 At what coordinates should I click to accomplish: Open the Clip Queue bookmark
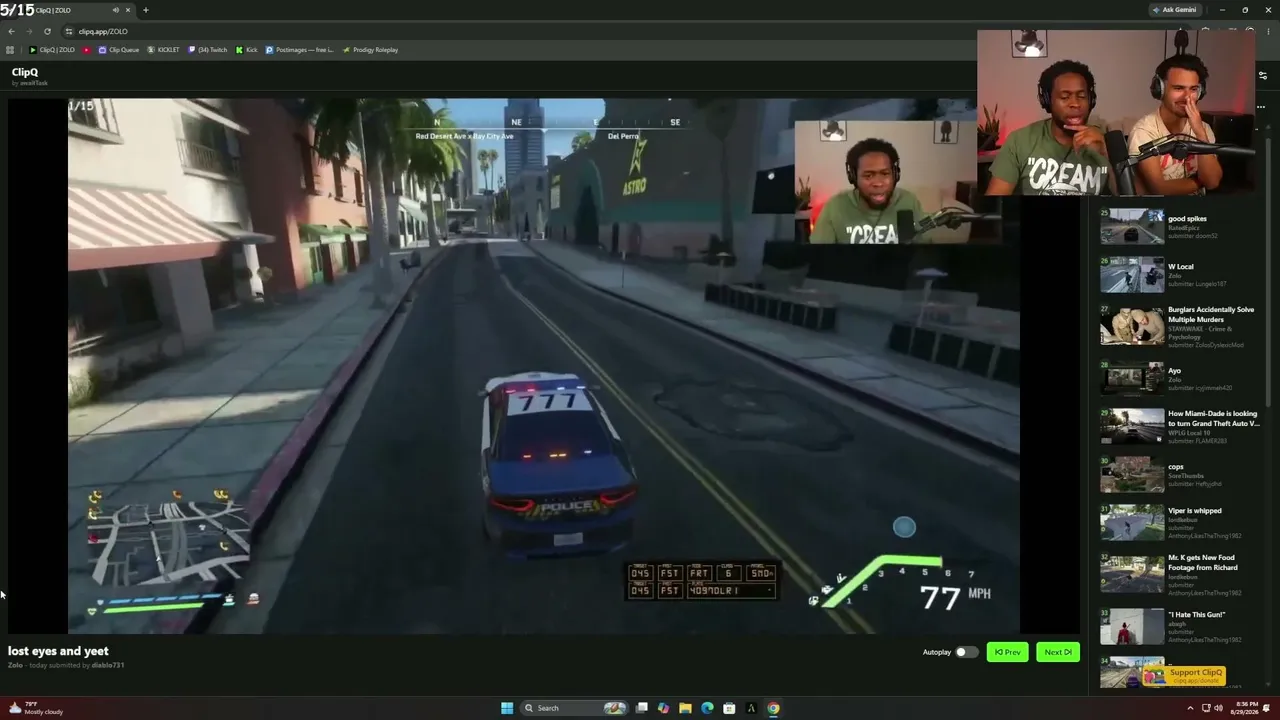(119, 50)
